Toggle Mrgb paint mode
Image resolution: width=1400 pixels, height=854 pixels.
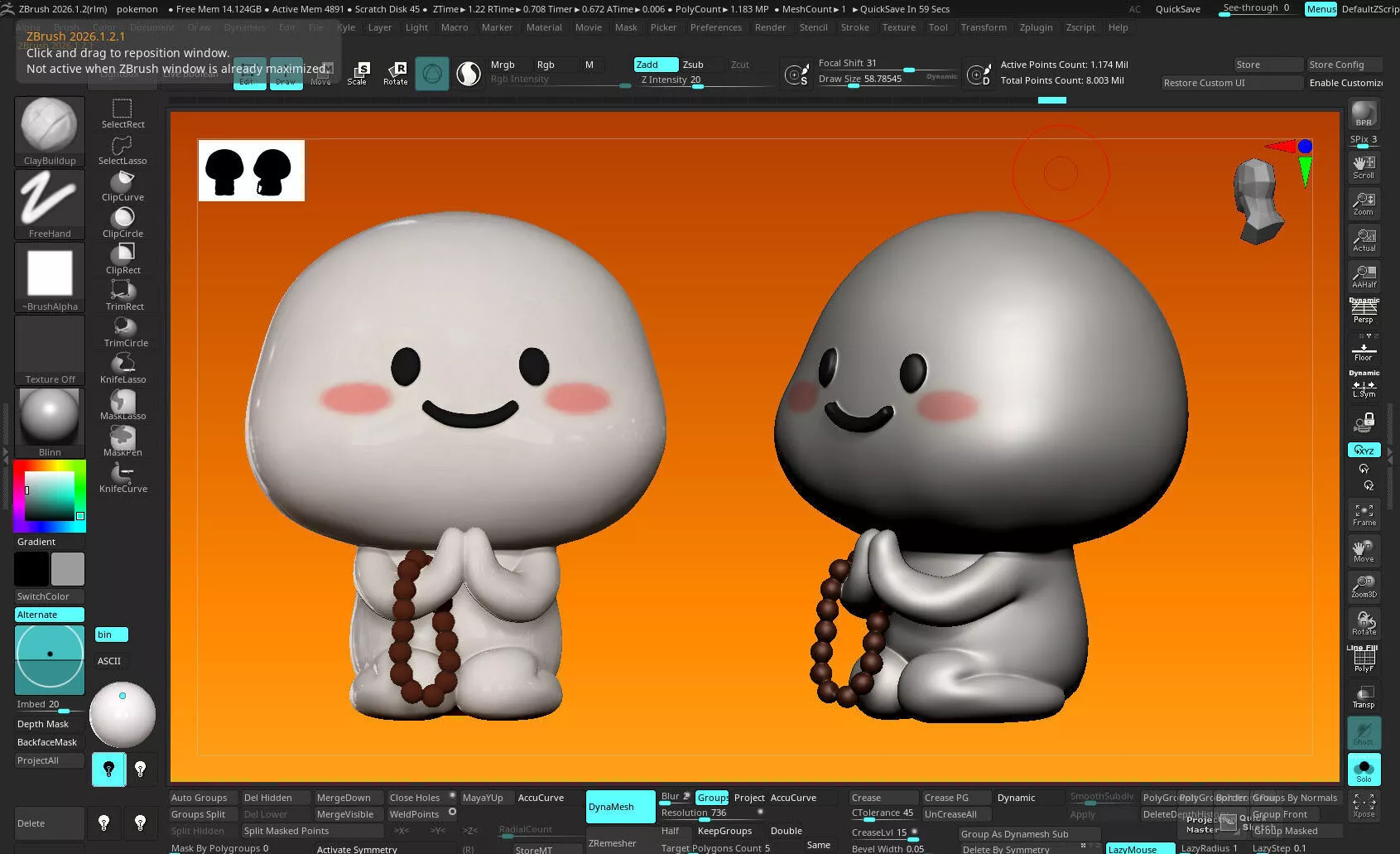(x=503, y=65)
